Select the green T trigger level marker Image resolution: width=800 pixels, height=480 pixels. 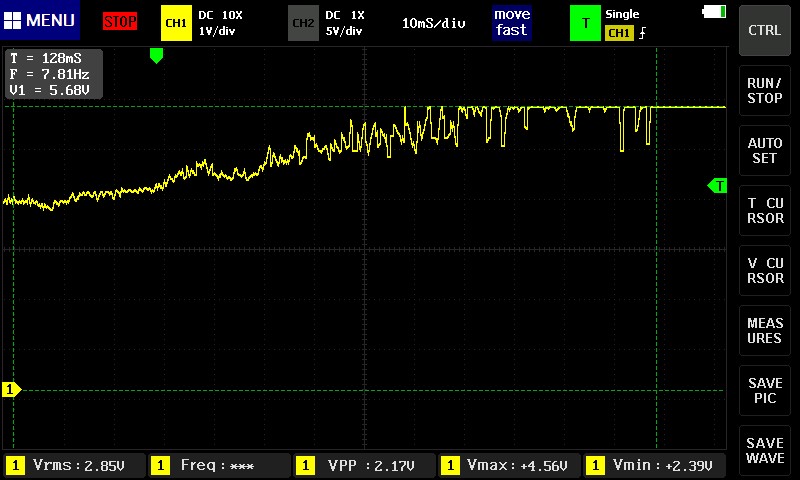point(717,186)
